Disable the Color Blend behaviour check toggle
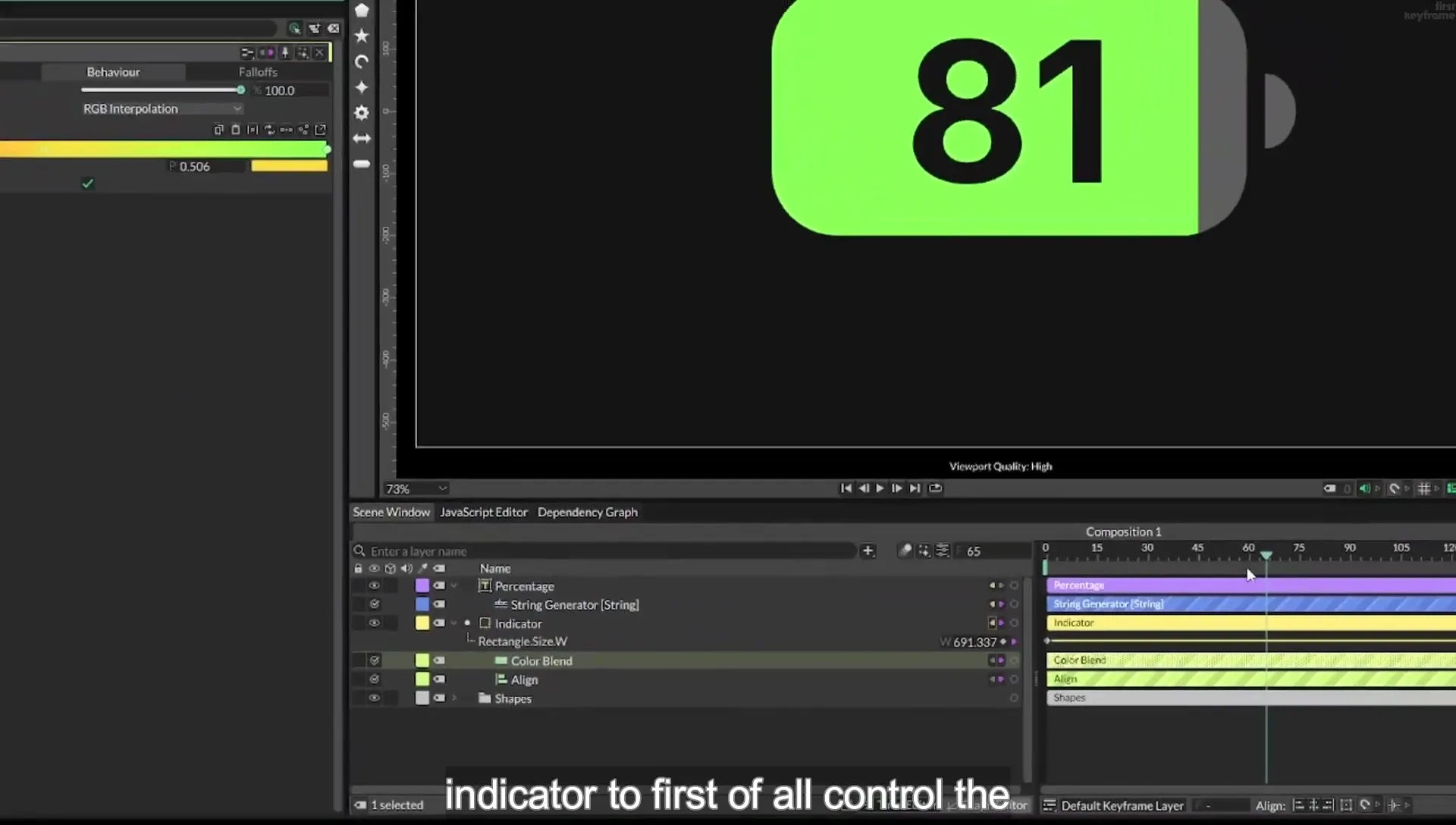Viewport: 1456px width, 825px height. 374,661
